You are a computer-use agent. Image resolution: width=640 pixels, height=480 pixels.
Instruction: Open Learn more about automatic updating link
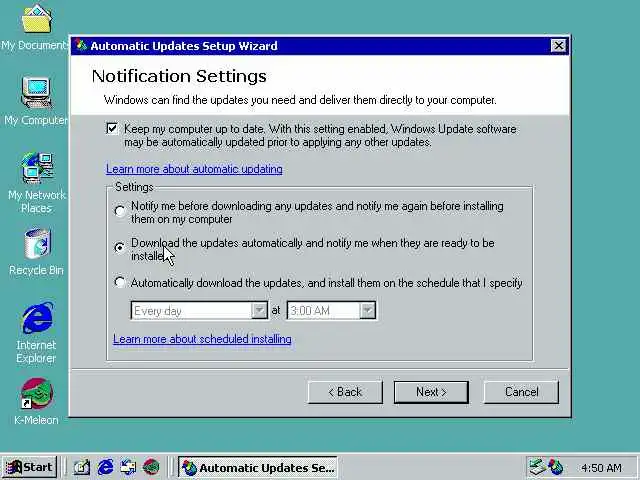tap(194, 169)
